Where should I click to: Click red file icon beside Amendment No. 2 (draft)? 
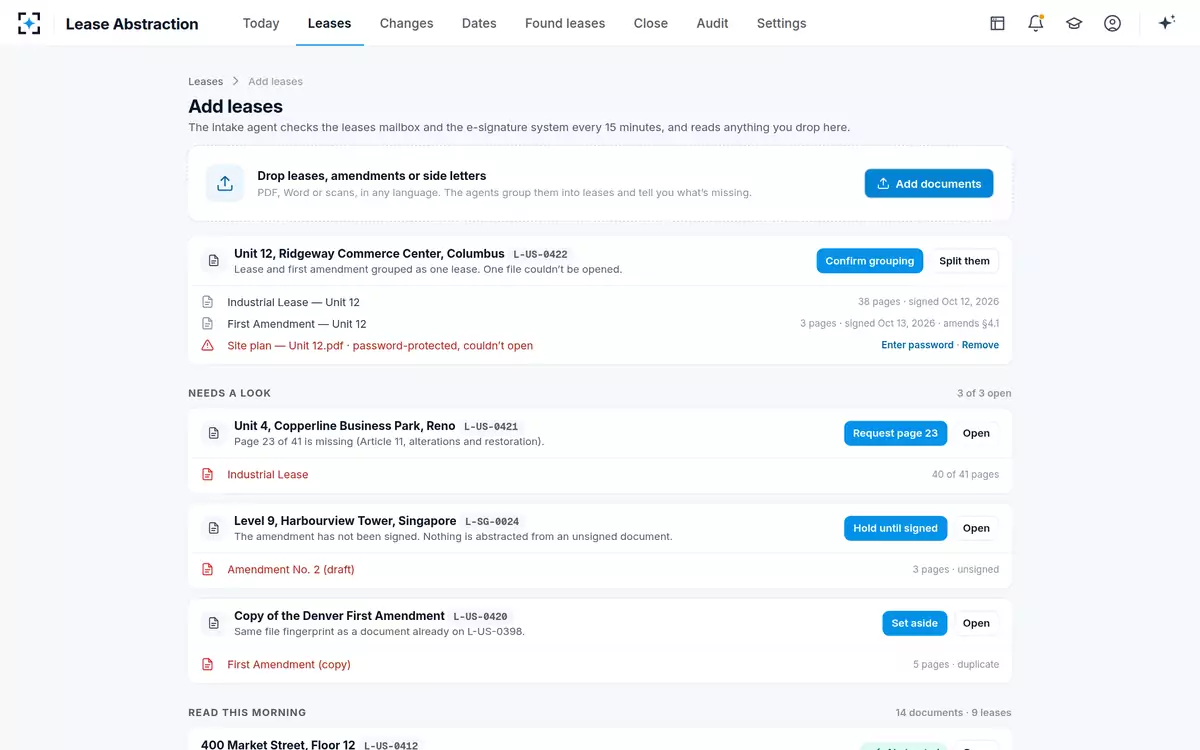point(207,569)
